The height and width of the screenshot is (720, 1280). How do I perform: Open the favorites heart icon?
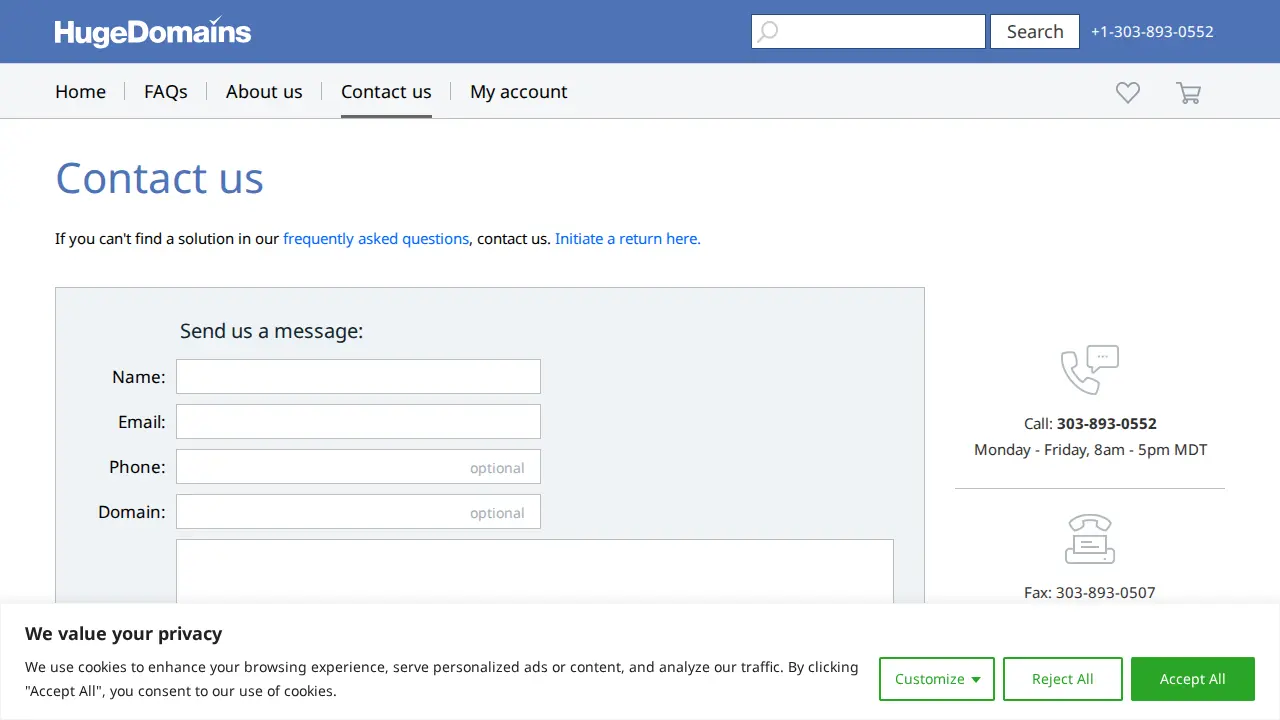click(x=1128, y=93)
